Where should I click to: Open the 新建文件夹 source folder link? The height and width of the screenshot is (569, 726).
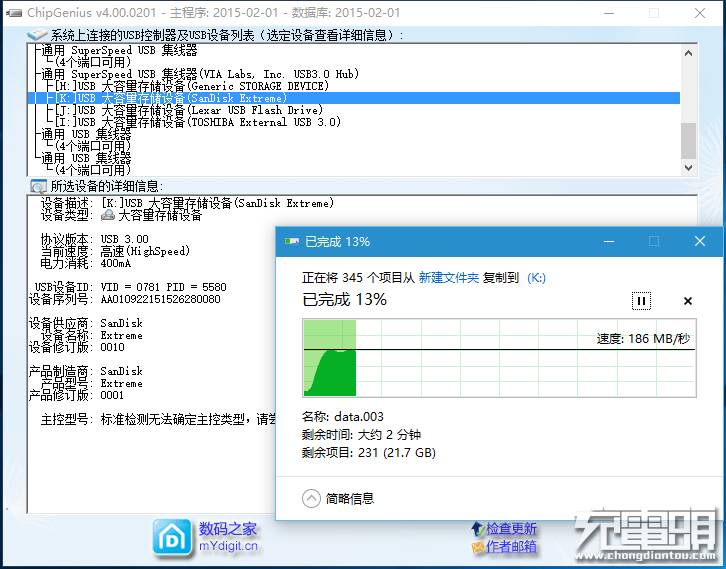point(449,278)
